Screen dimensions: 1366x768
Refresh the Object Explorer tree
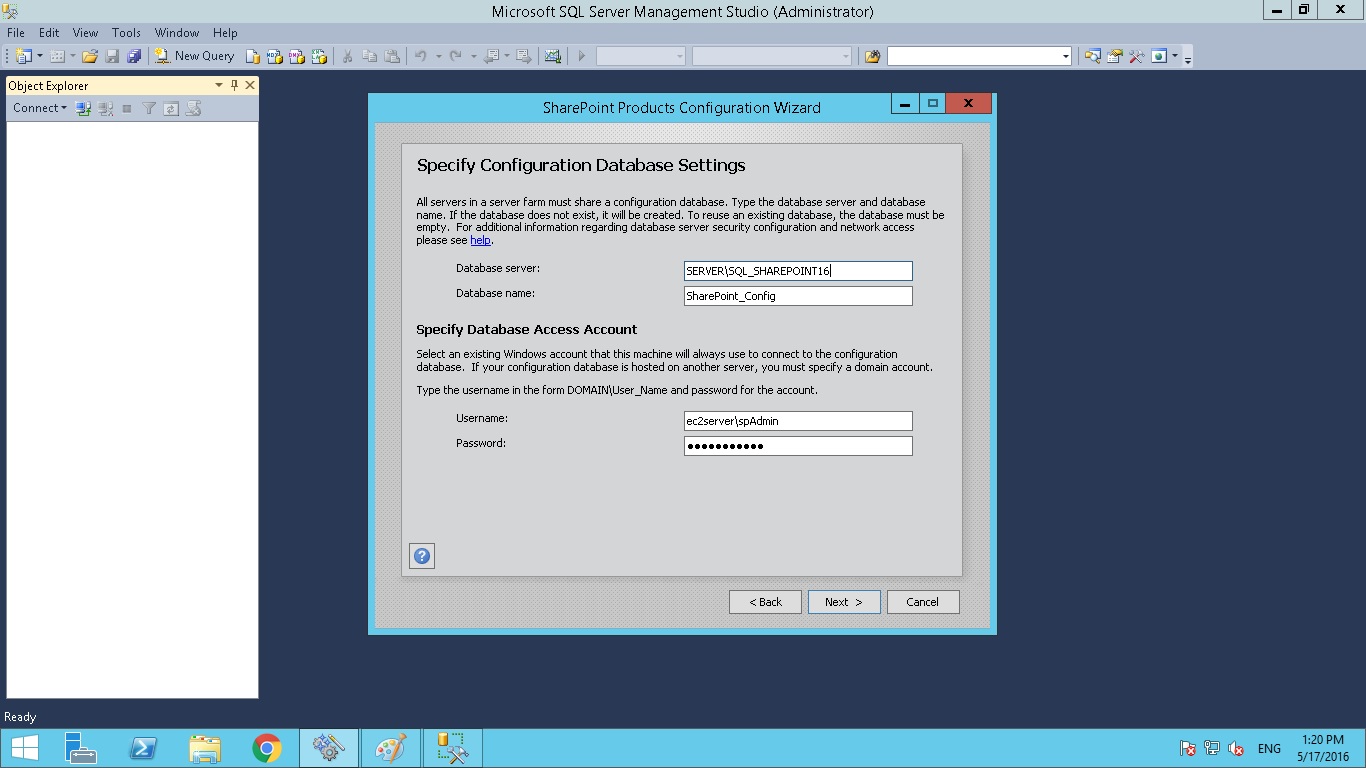(x=170, y=107)
